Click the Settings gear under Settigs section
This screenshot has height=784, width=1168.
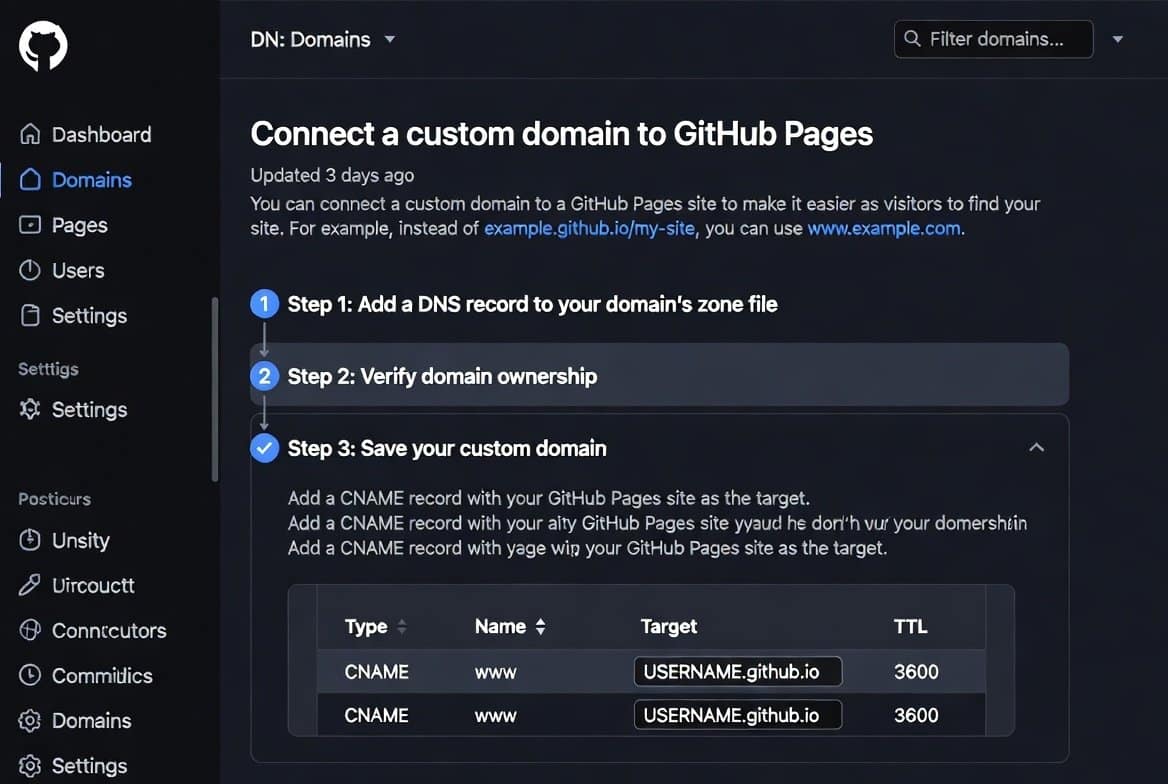(x=30, y=409)
